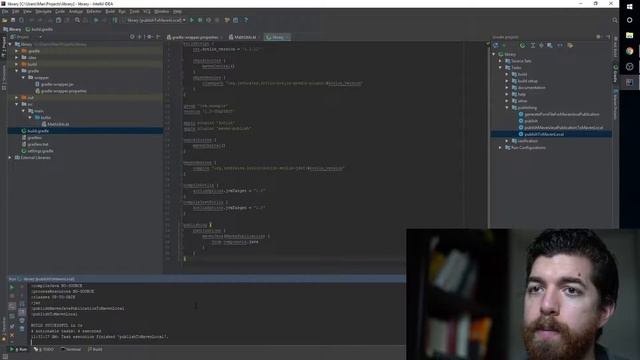Click the Save All icon in main toolbar
640x360 pixels.
tap(13, 20)
